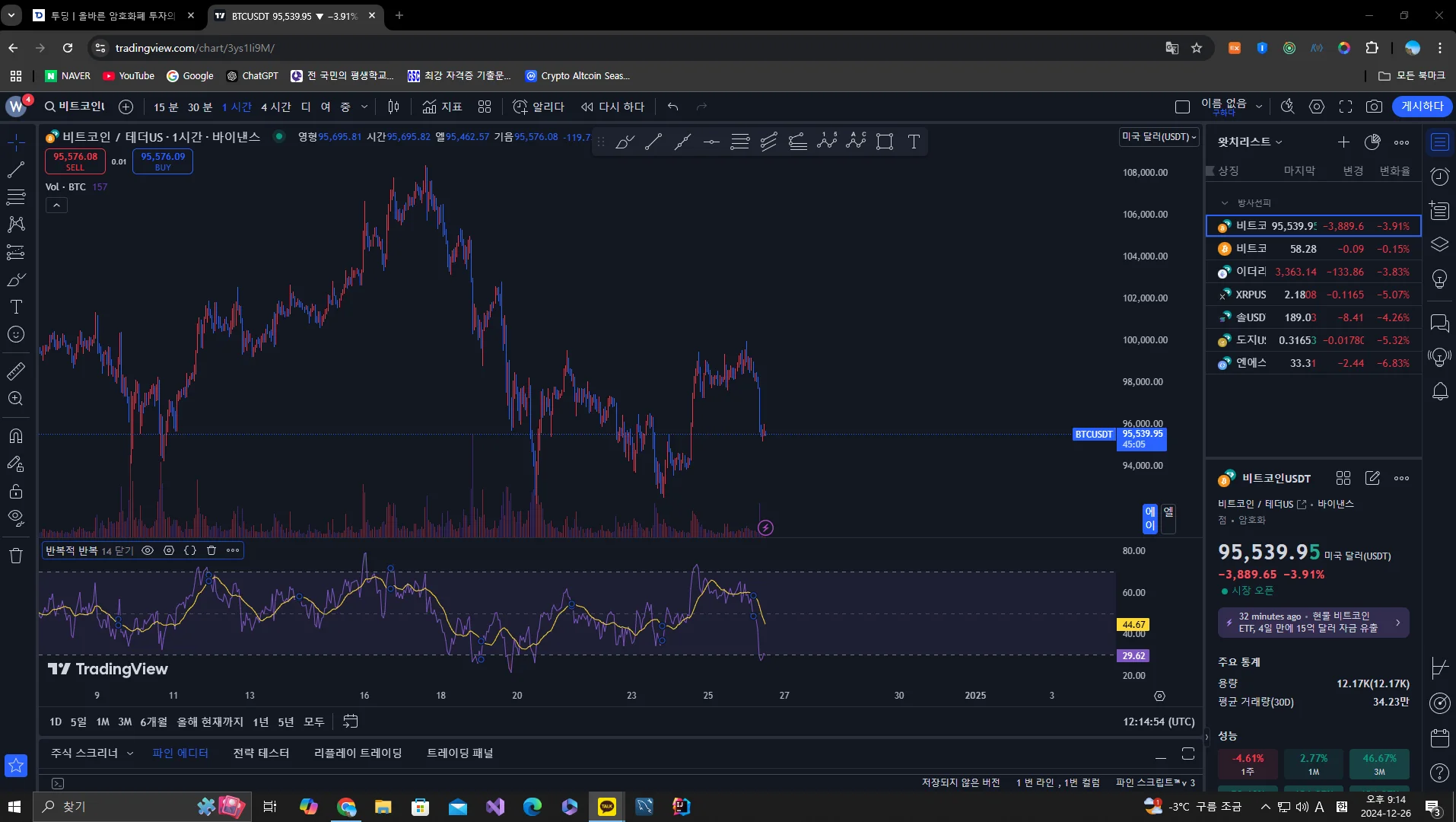The height and width of the screenshot is (822, 1456).
Task: Select the ABC correction wave tool
Action: tap(856, 142)
